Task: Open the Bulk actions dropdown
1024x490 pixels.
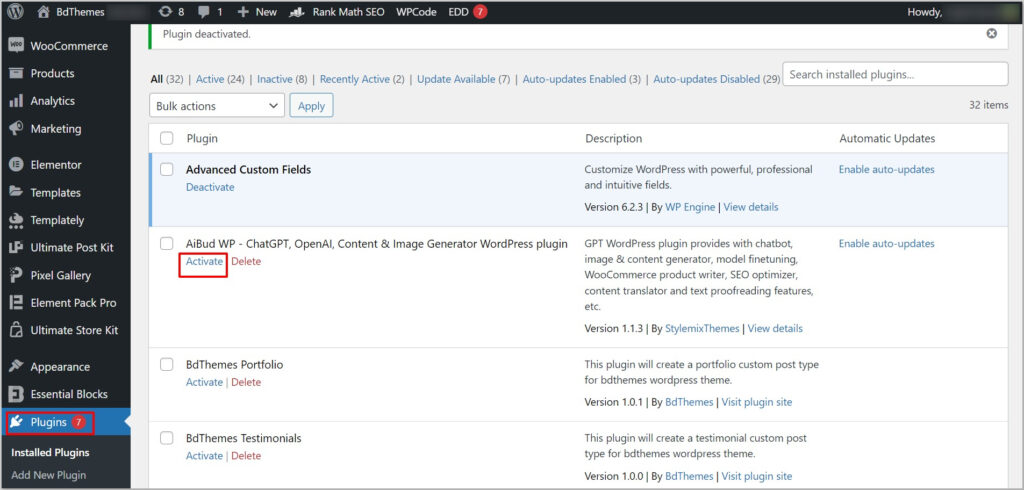Action: coord(217,106)
